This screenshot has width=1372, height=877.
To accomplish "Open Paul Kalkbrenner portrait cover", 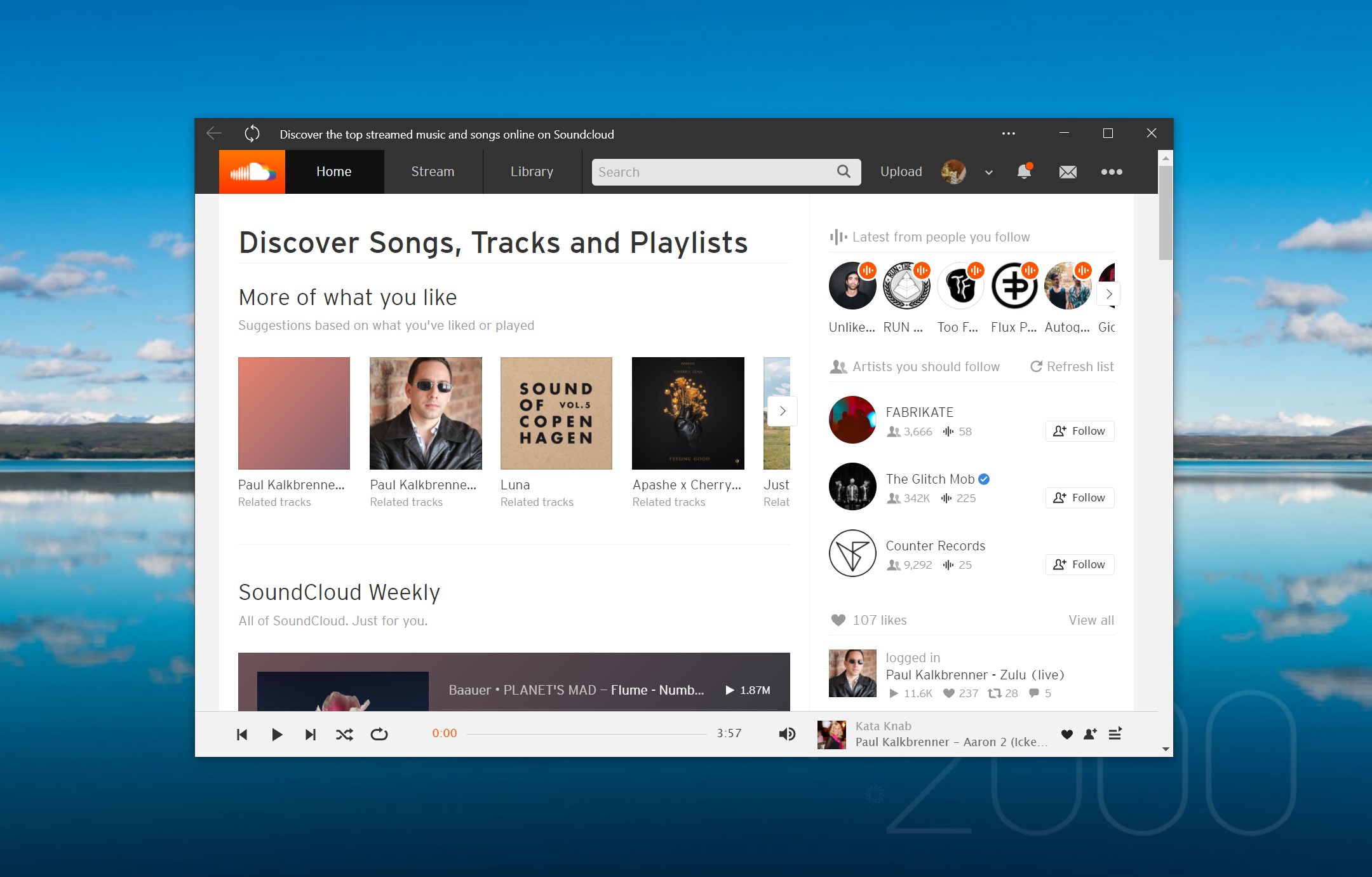I will click(x=426, y=413).
